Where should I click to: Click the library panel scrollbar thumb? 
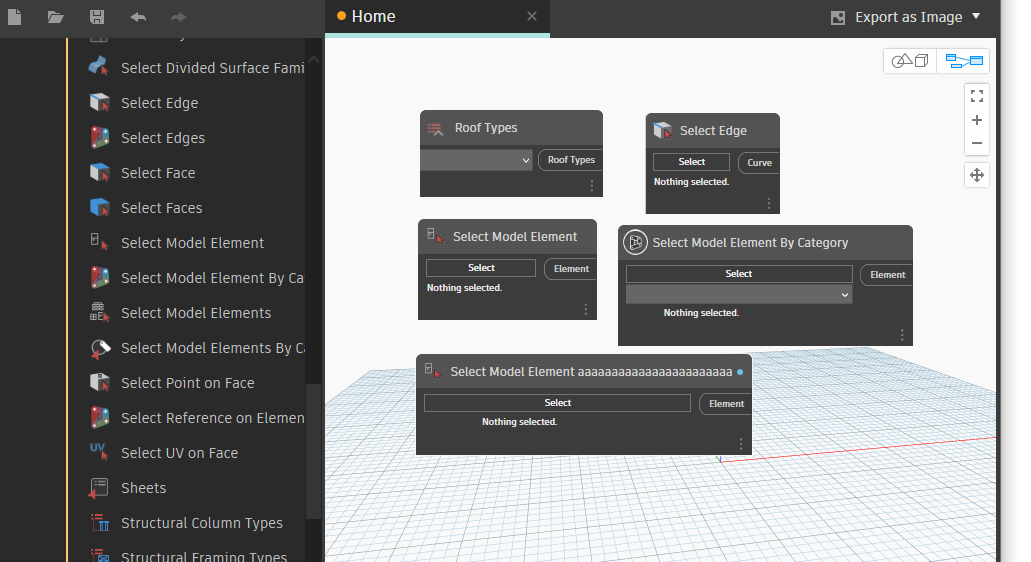pyautogui.click(x=314, y=450)
